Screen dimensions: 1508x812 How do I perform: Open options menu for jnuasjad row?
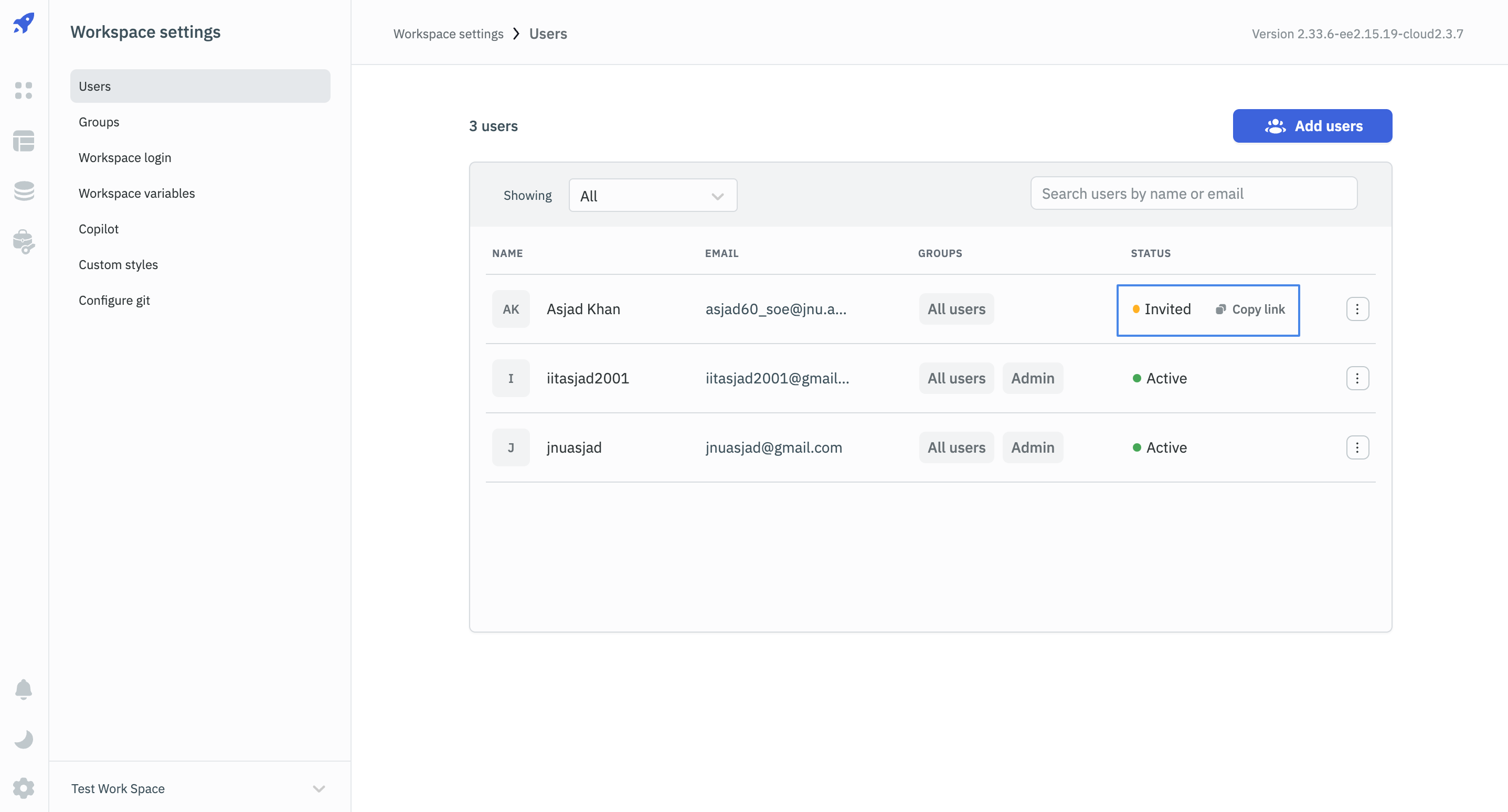[x=1357, y=447]
